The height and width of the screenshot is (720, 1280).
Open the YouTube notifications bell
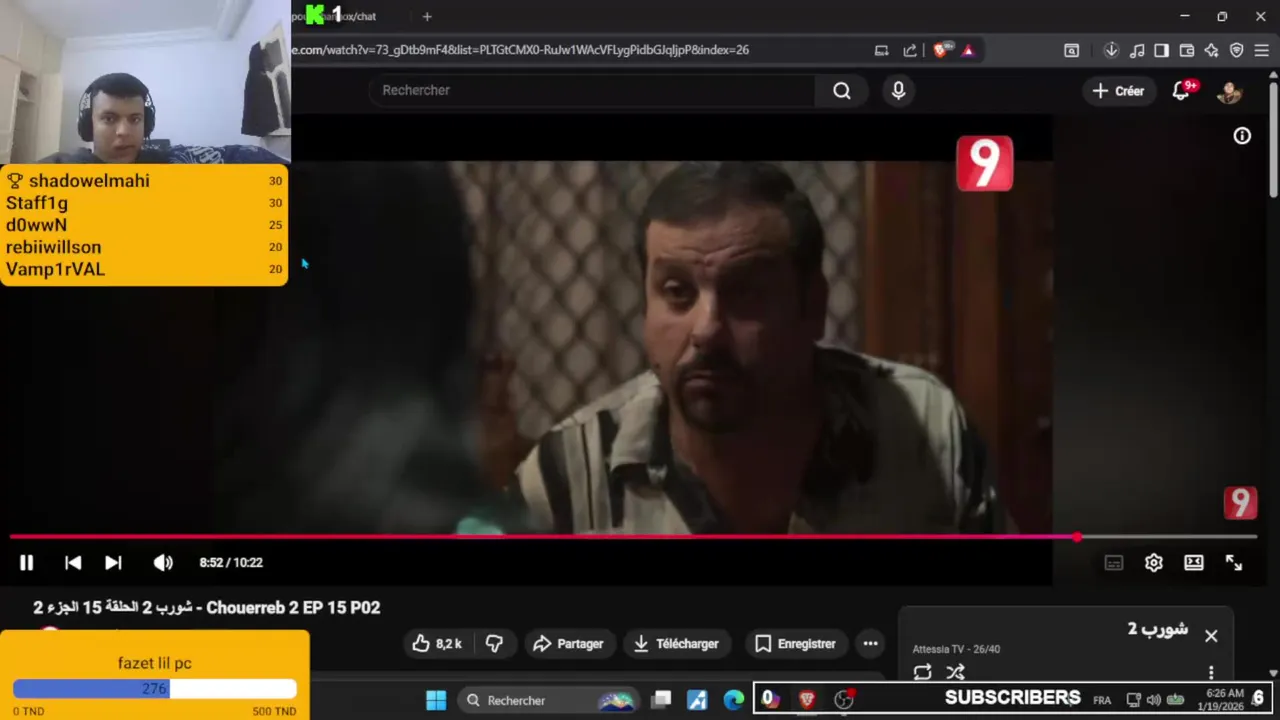1181,91
